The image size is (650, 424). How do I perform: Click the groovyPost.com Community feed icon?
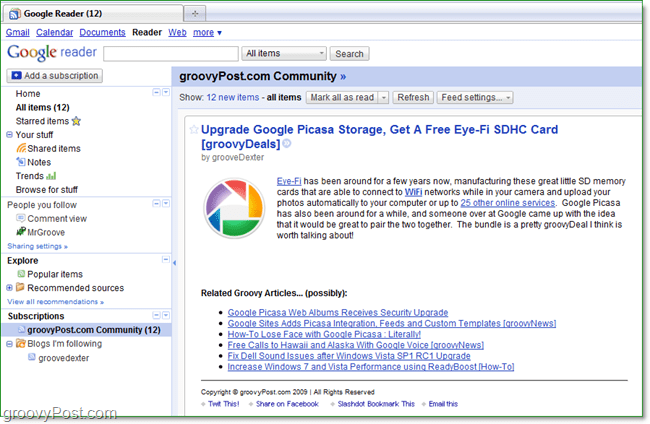[21, 330]
